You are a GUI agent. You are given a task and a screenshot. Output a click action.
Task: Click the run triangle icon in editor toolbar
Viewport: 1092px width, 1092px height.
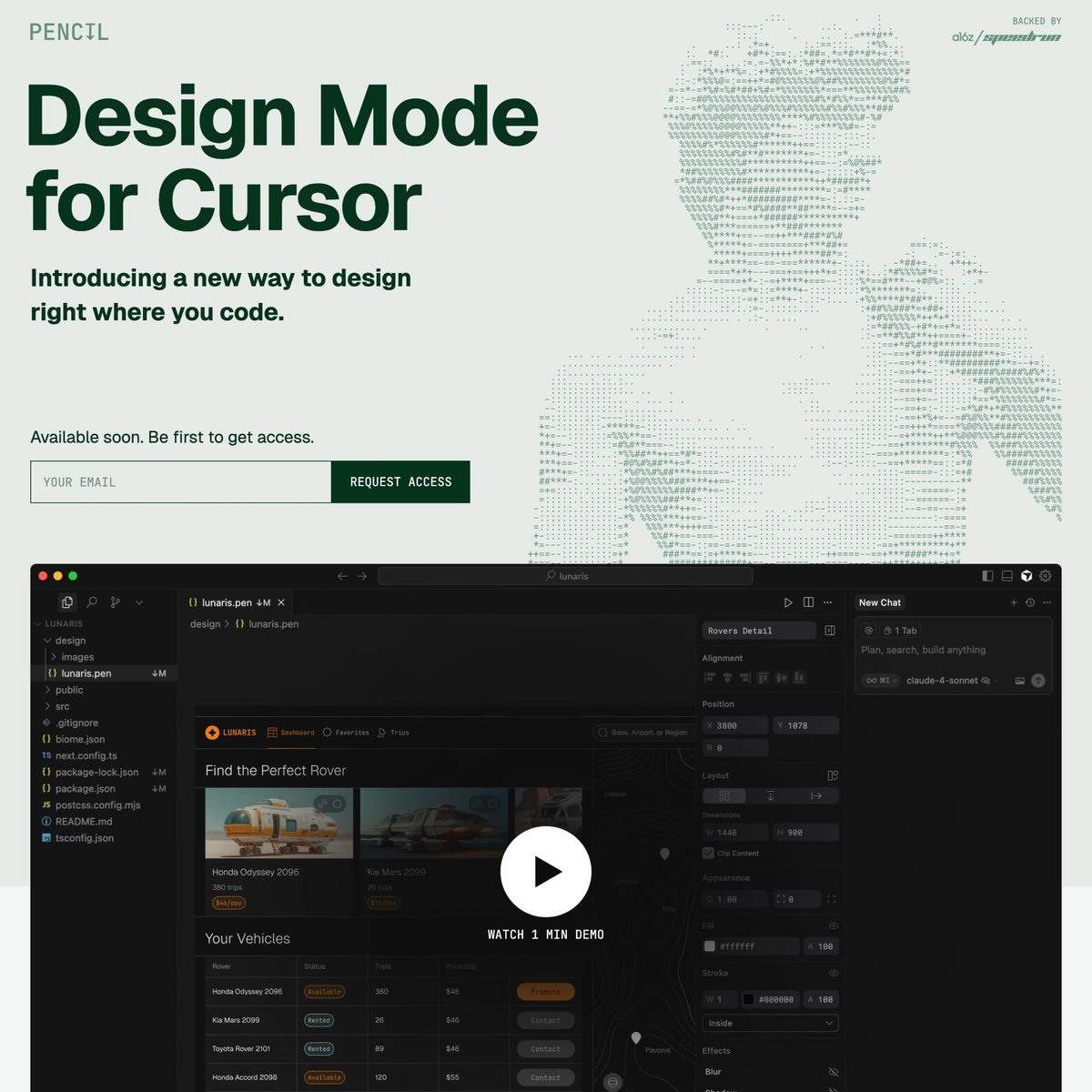[788, 602]
